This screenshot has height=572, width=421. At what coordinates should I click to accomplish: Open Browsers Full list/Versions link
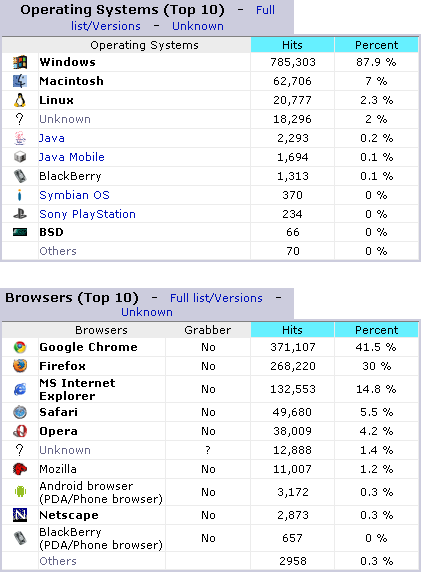(x=216, y=298)
